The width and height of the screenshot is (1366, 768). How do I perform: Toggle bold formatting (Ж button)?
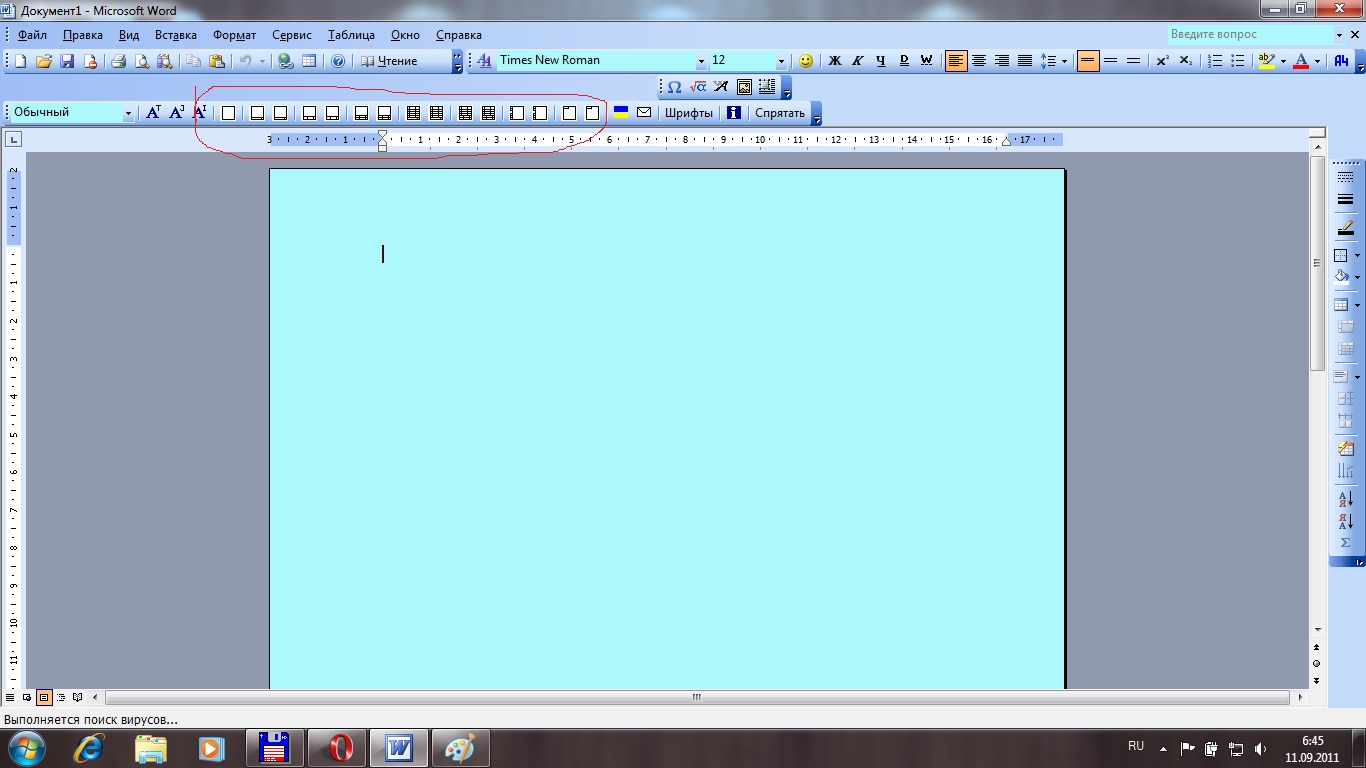(834, 61)
